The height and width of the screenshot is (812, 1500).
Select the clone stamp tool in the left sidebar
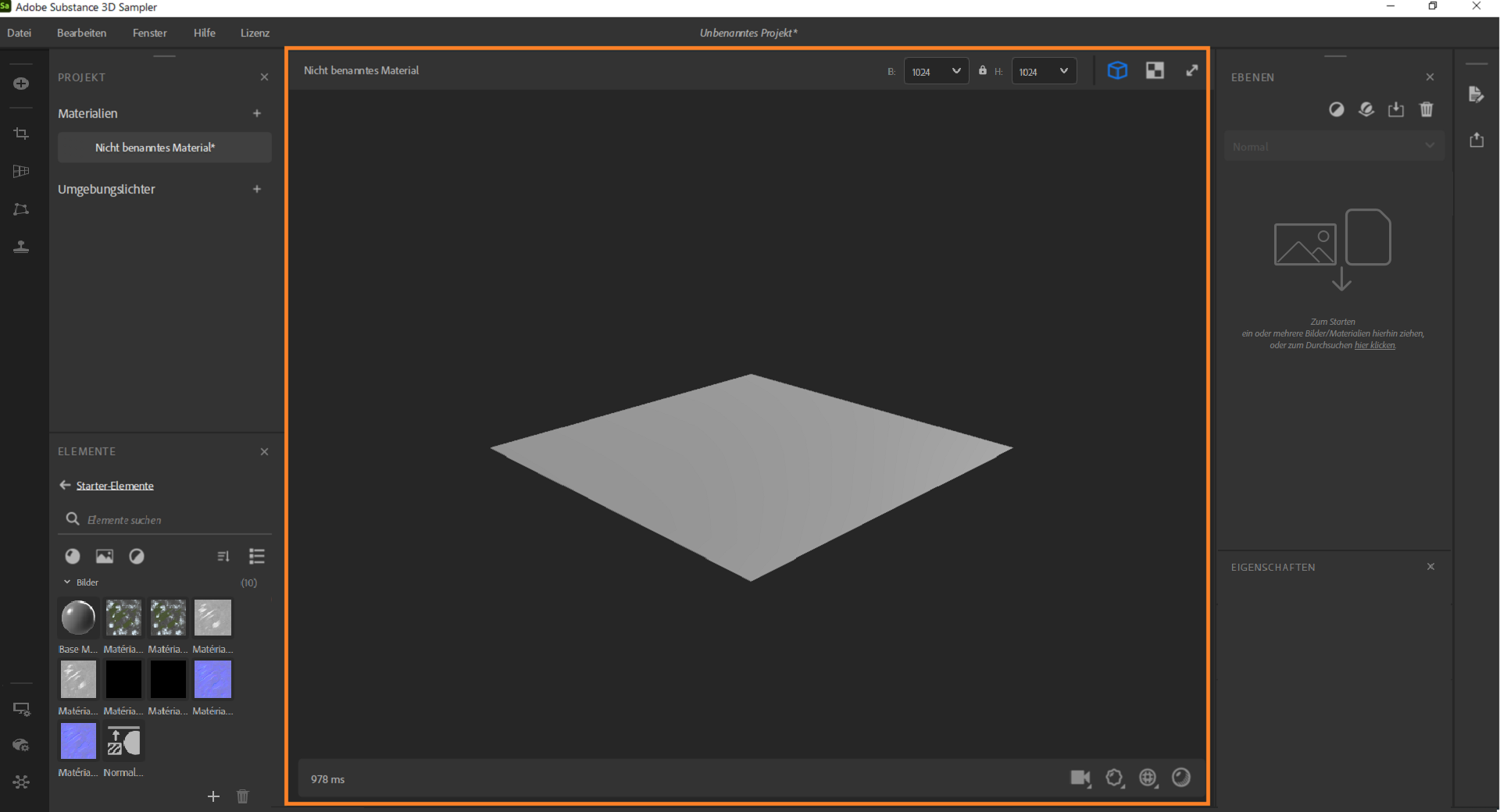(x=21, y=247)
